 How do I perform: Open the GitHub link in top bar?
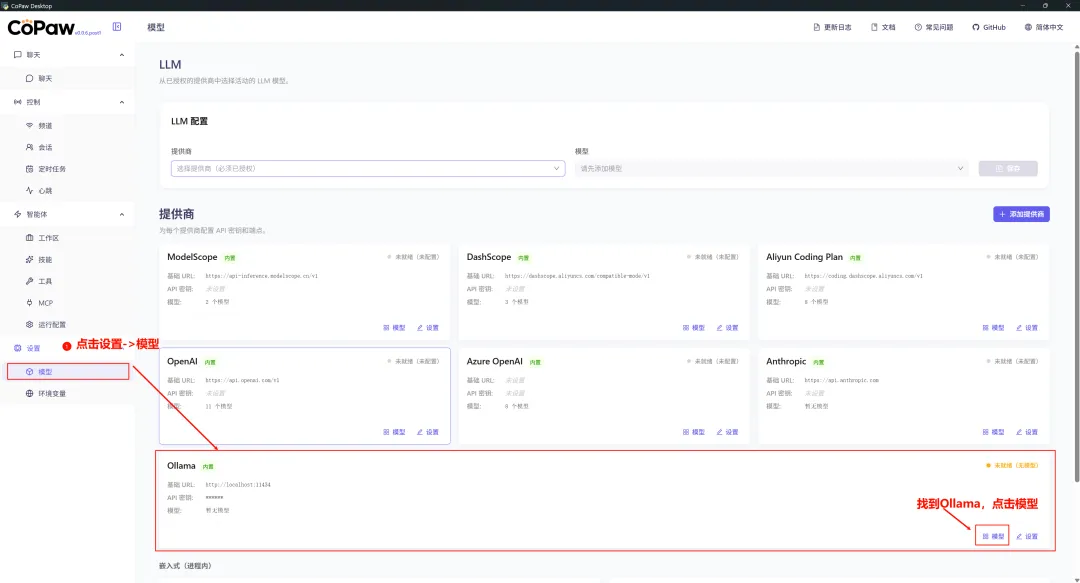(988, 27)
